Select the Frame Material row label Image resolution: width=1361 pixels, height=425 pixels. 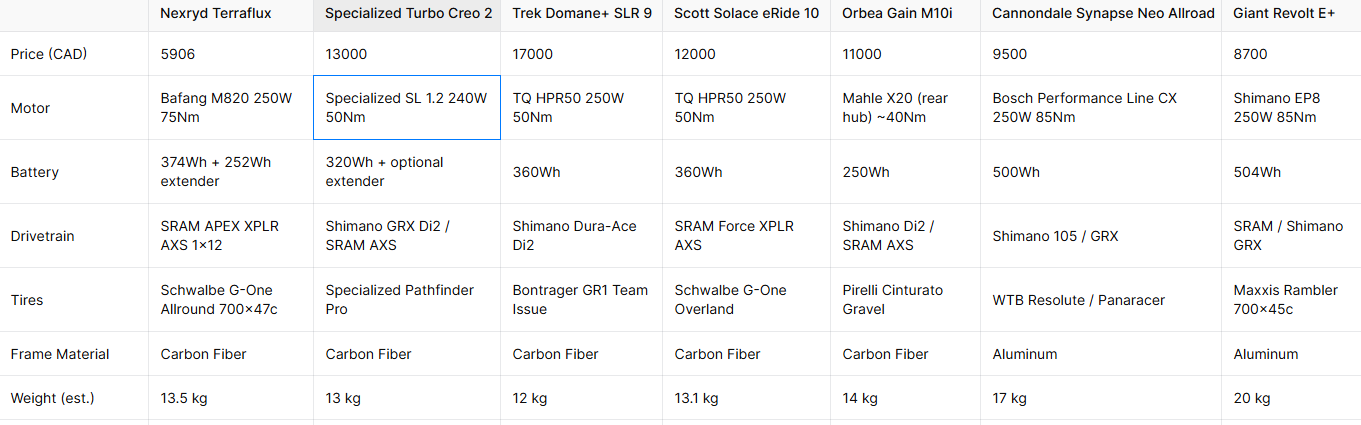tap(60, 354)
